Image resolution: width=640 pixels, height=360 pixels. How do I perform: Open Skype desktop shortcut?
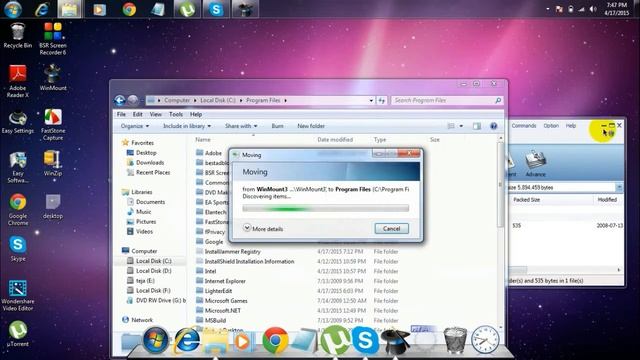click(x=18, y=249)
